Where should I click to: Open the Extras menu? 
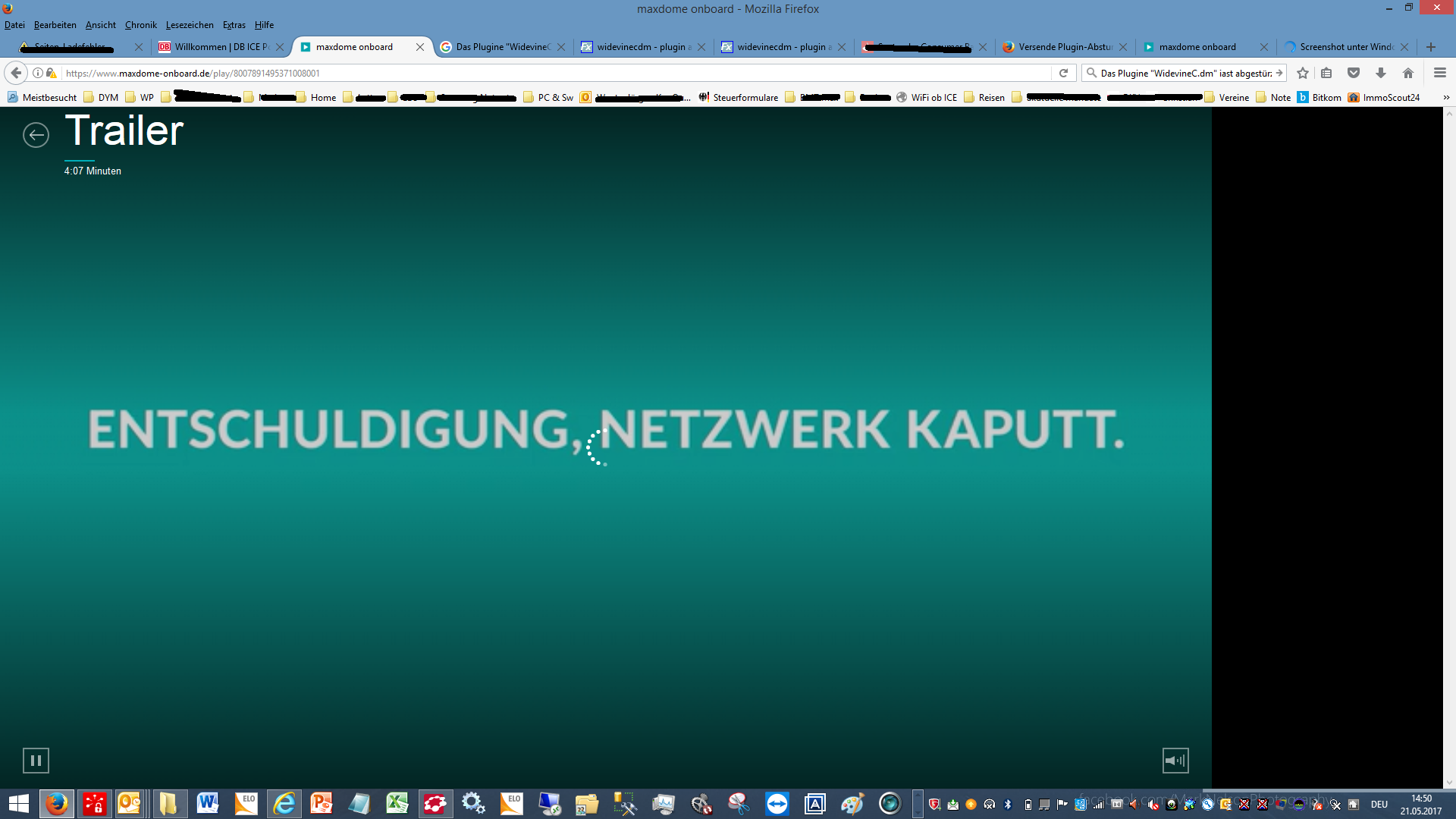[x=234, y=25]
